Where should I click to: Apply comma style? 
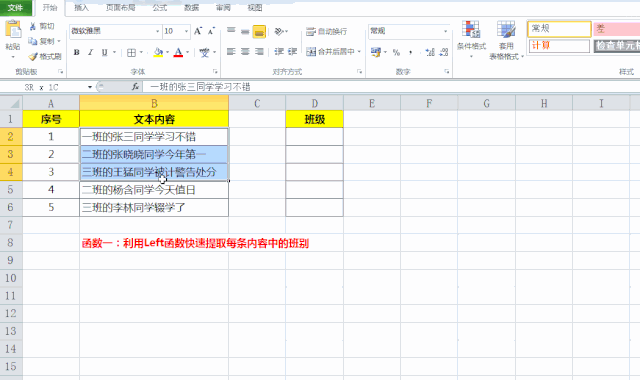[411, 52]
